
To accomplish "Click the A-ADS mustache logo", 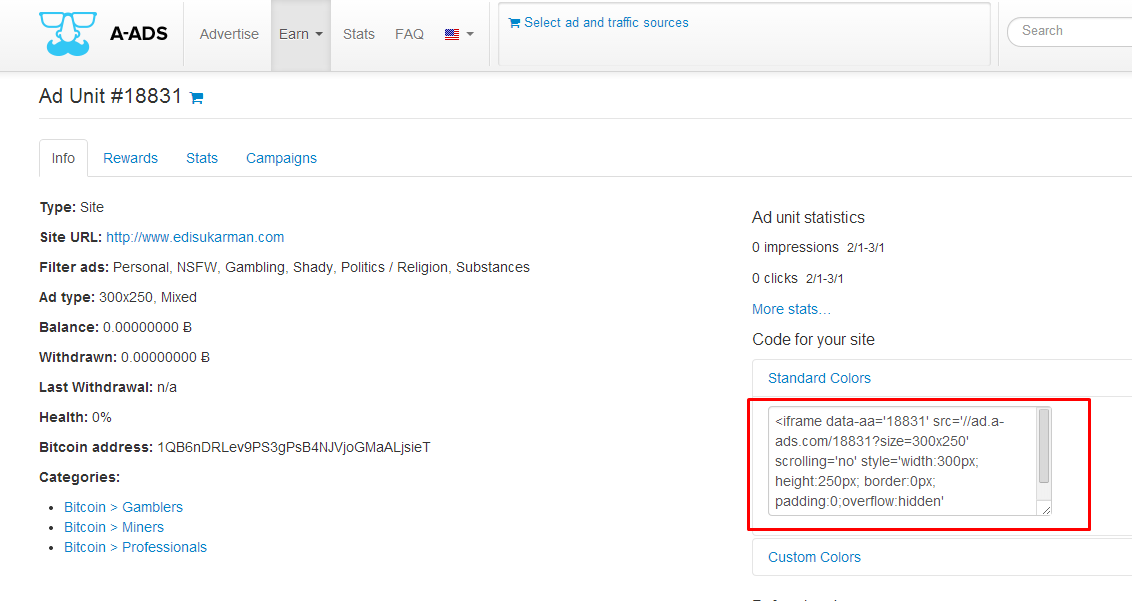I will pyautogui.click(x=68, y=33).
